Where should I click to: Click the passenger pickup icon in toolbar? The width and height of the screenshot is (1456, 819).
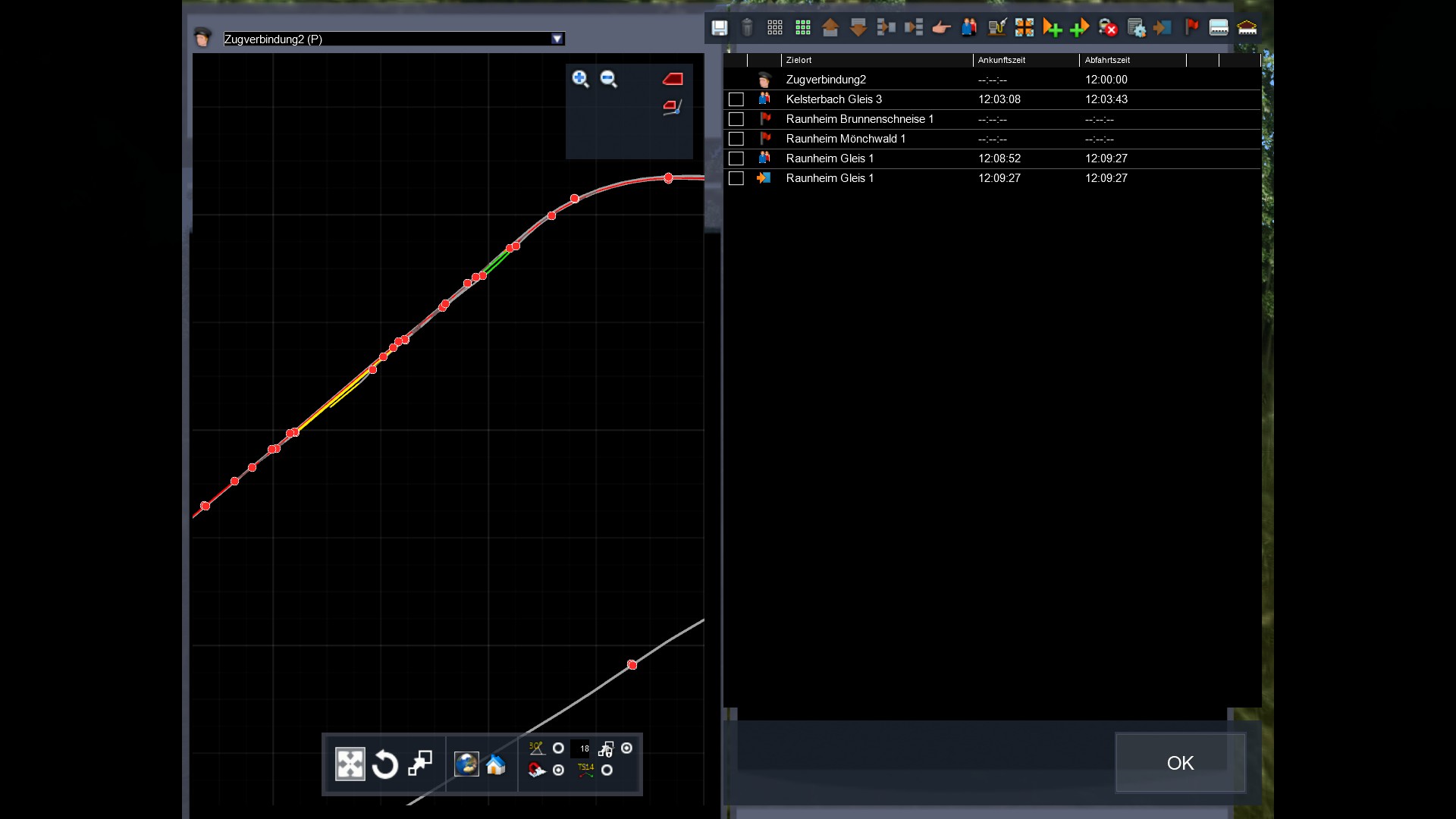pyautogui.click(x=968, y=28)
